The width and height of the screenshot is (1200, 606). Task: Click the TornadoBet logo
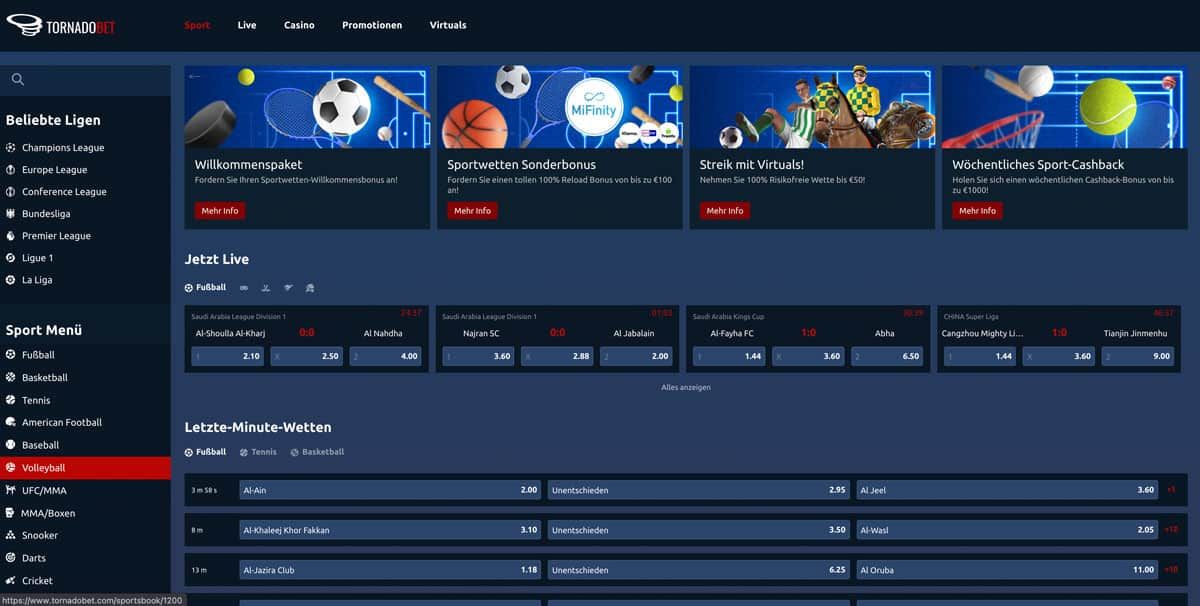(61, 26)
